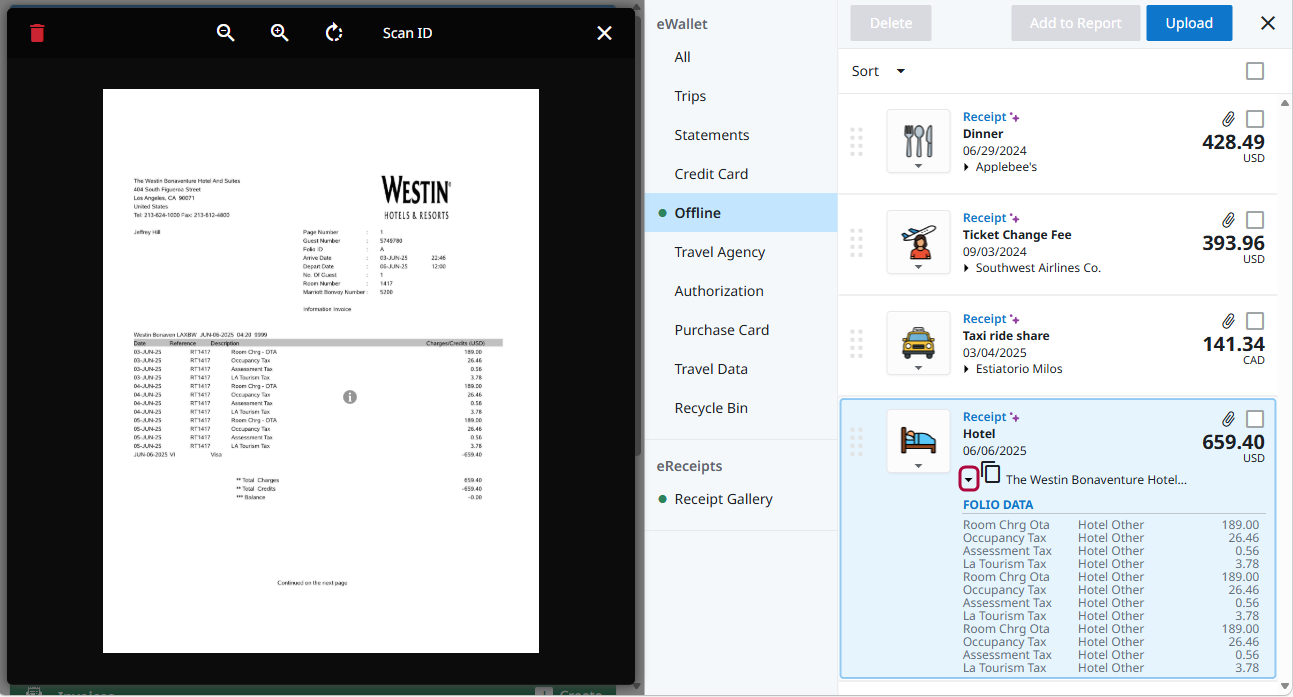Screen dimensions: 1293x697
Task: Switch to the Trips category in eWallet
Action: [x=691, y=95]
